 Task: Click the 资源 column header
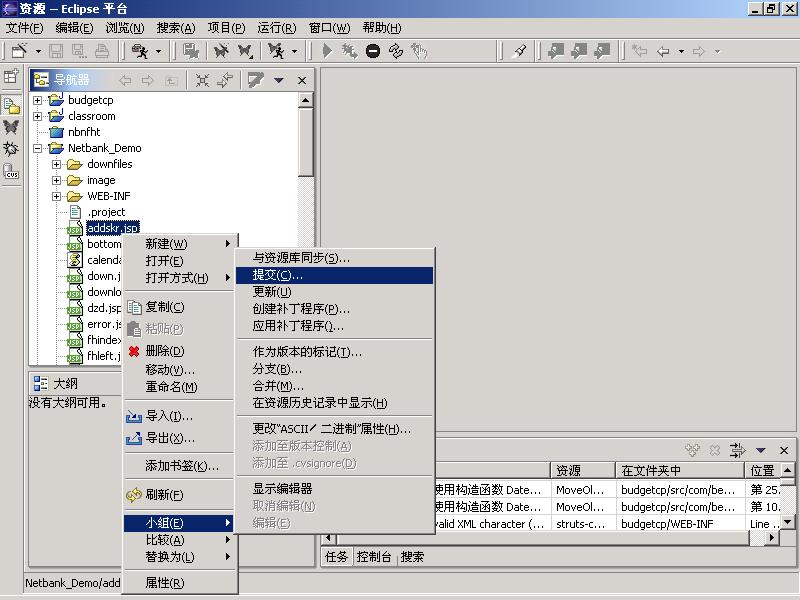(583, 470)
